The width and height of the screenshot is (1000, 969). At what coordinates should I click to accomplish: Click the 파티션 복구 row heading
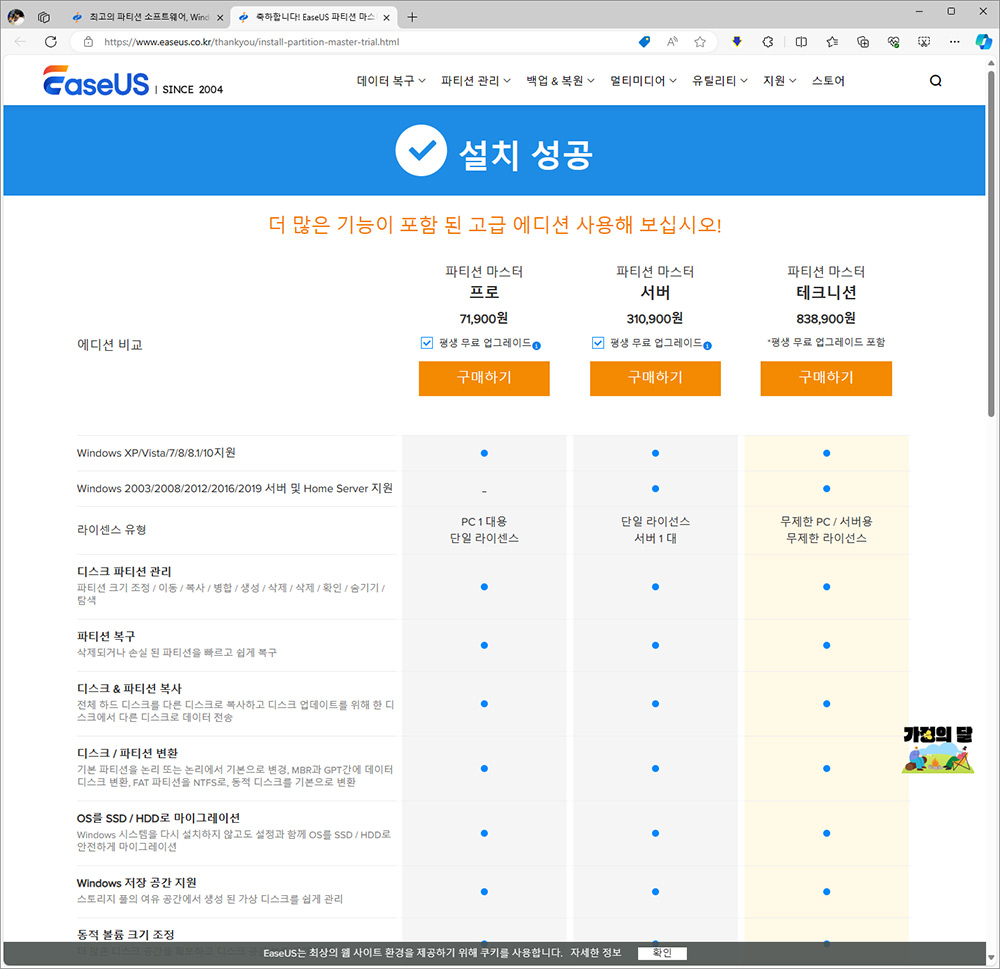[106, 637]
